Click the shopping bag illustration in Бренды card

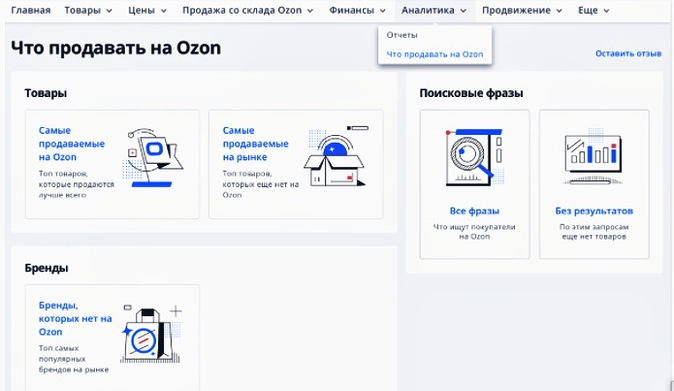[x=151, y=334]
